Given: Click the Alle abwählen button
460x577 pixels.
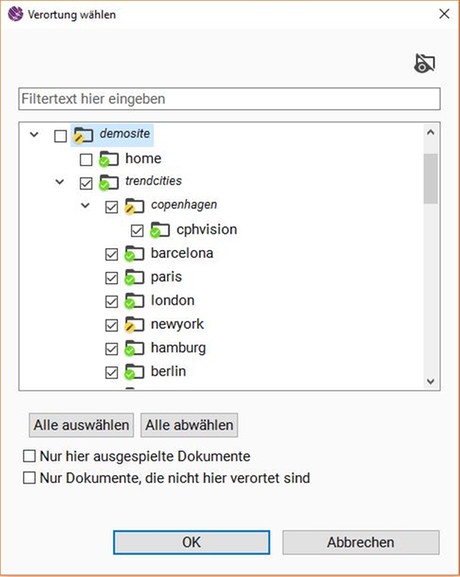Looking at the screenshot, I should [x=189, y=425].
